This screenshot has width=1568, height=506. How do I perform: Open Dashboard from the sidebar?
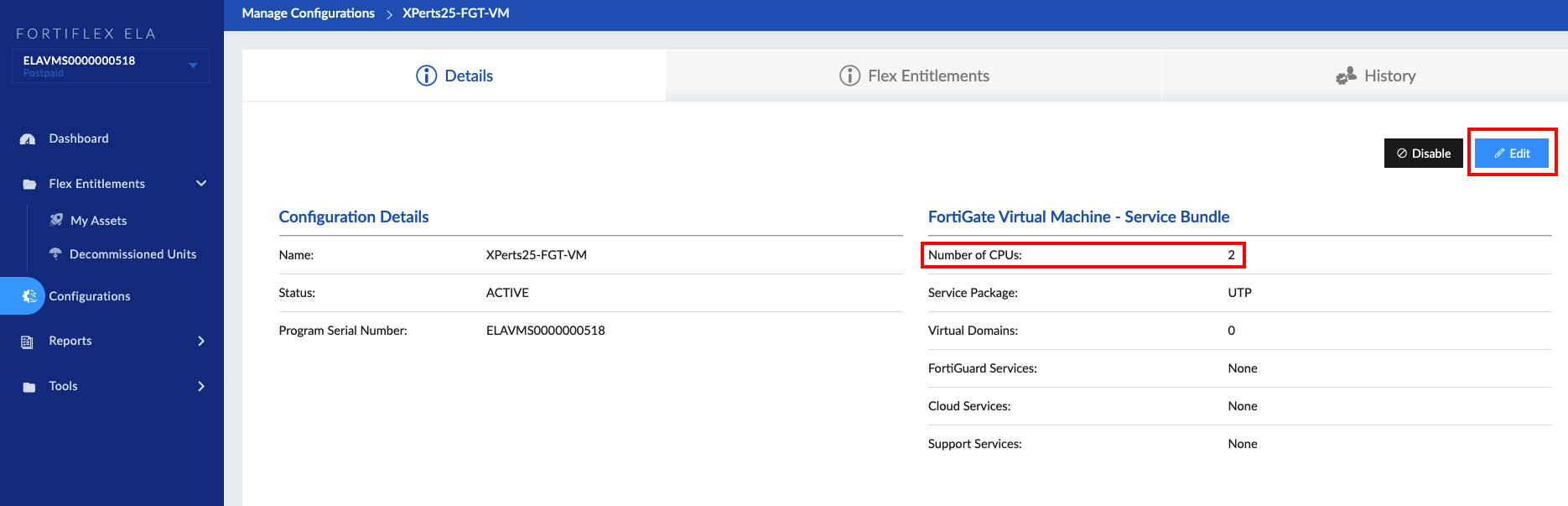(79, 138)
